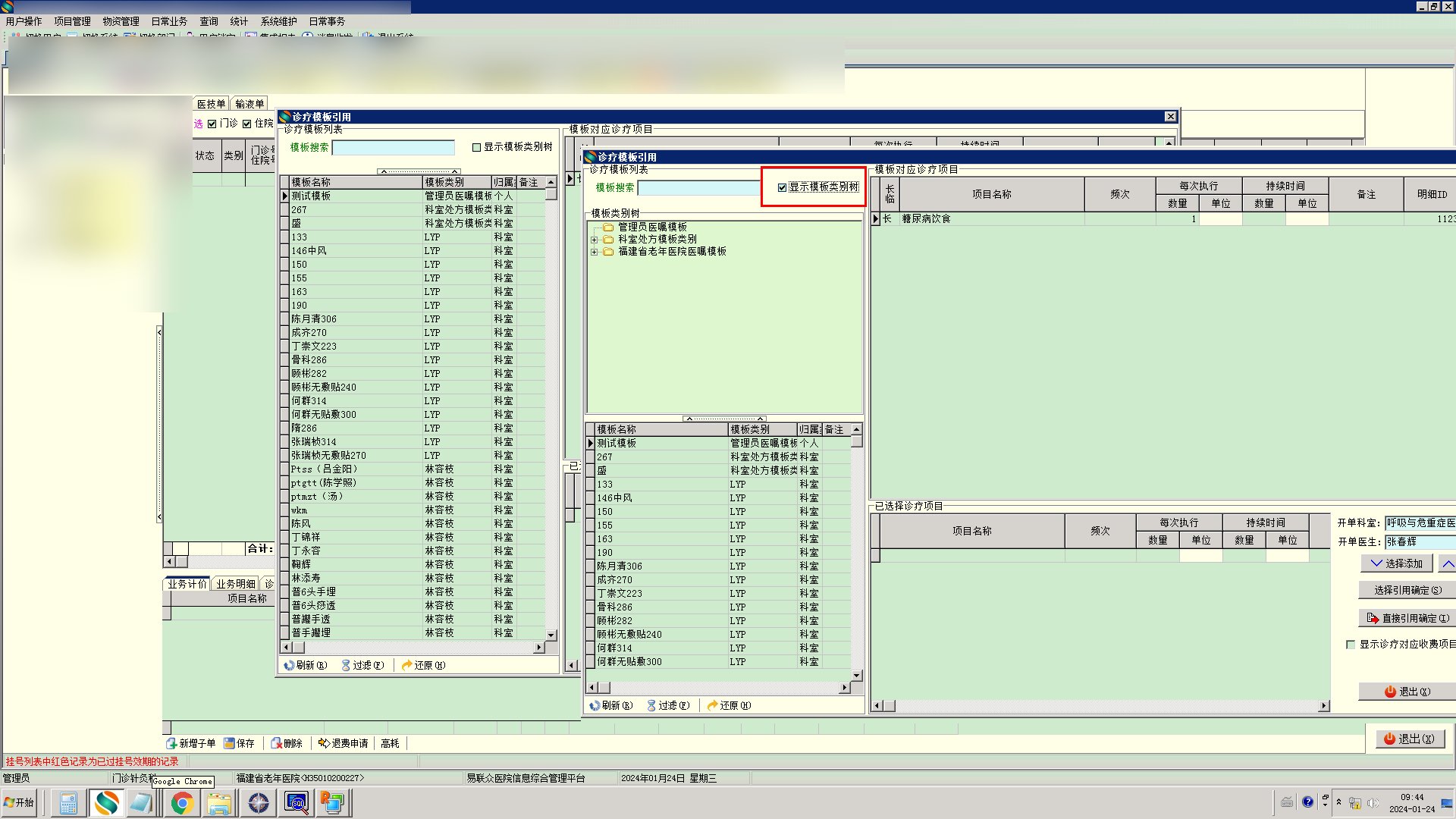This screenshot has height=819, width=1456.
Task: Switch to the 业务明细 tab
Action: [x=235, y=584]
